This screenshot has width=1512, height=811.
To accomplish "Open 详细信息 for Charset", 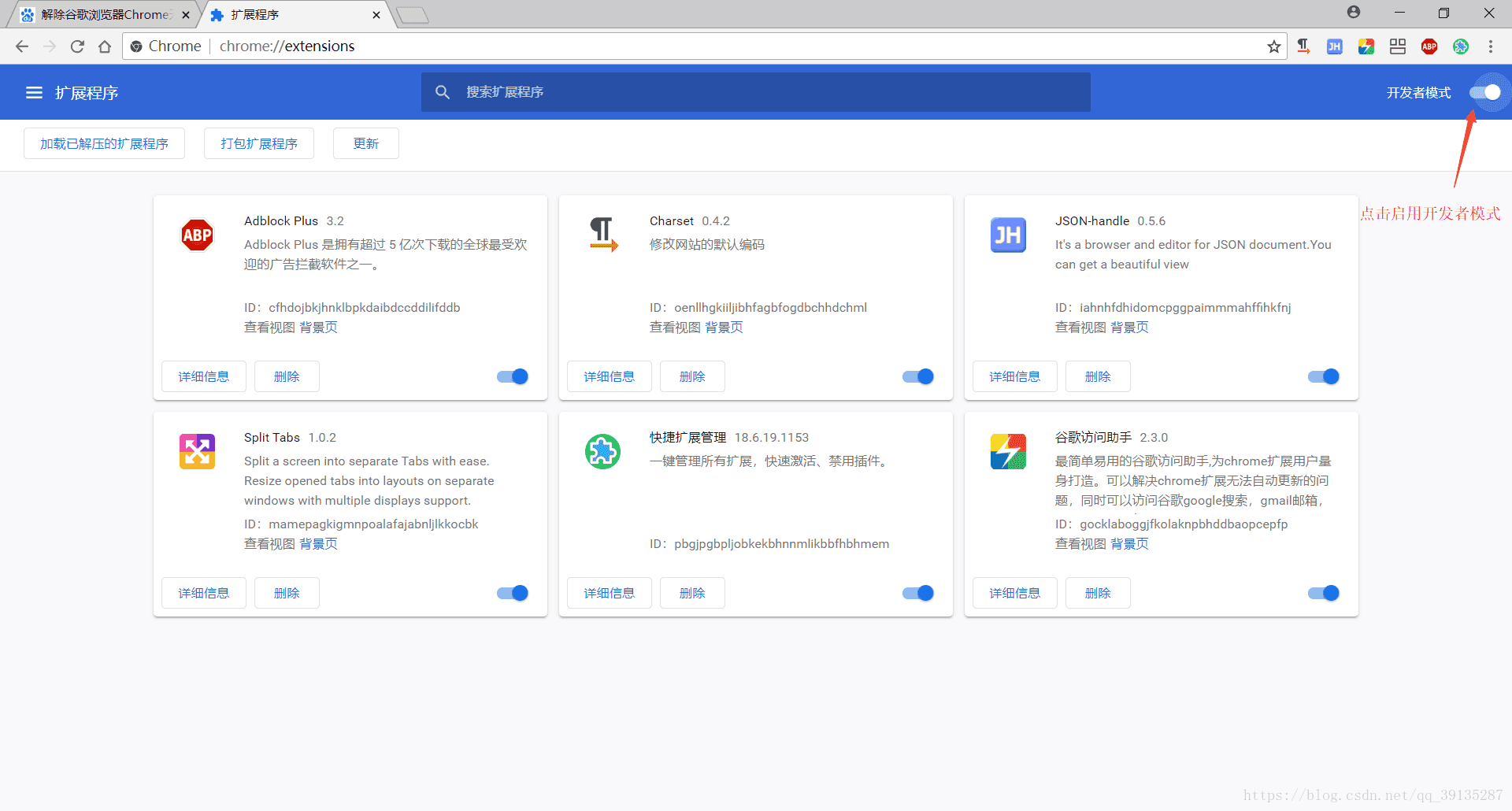I will coord(610,376).
